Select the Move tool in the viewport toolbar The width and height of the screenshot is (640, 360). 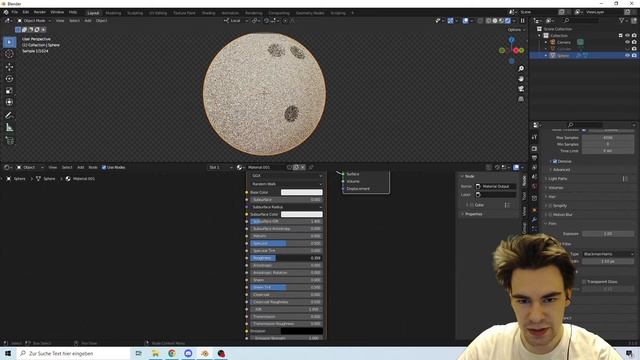click(x=9, y=67)
